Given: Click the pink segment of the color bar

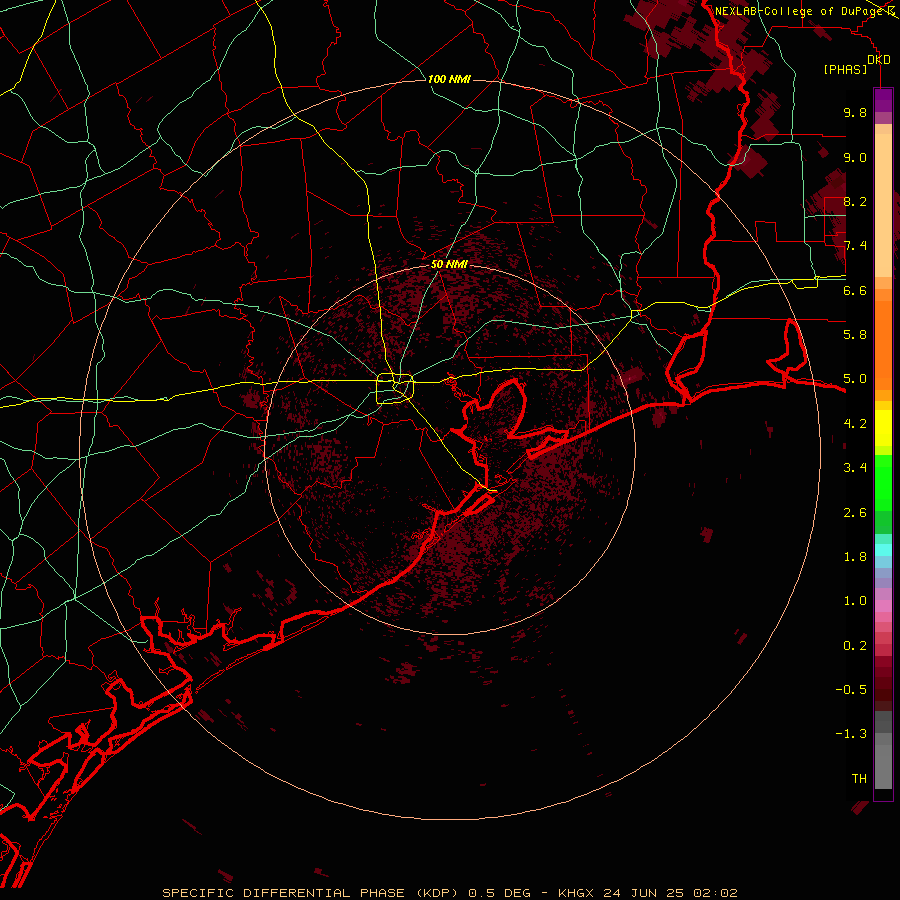Looking at the screenshot, I should pyautogui.click(x=883, y=606).
